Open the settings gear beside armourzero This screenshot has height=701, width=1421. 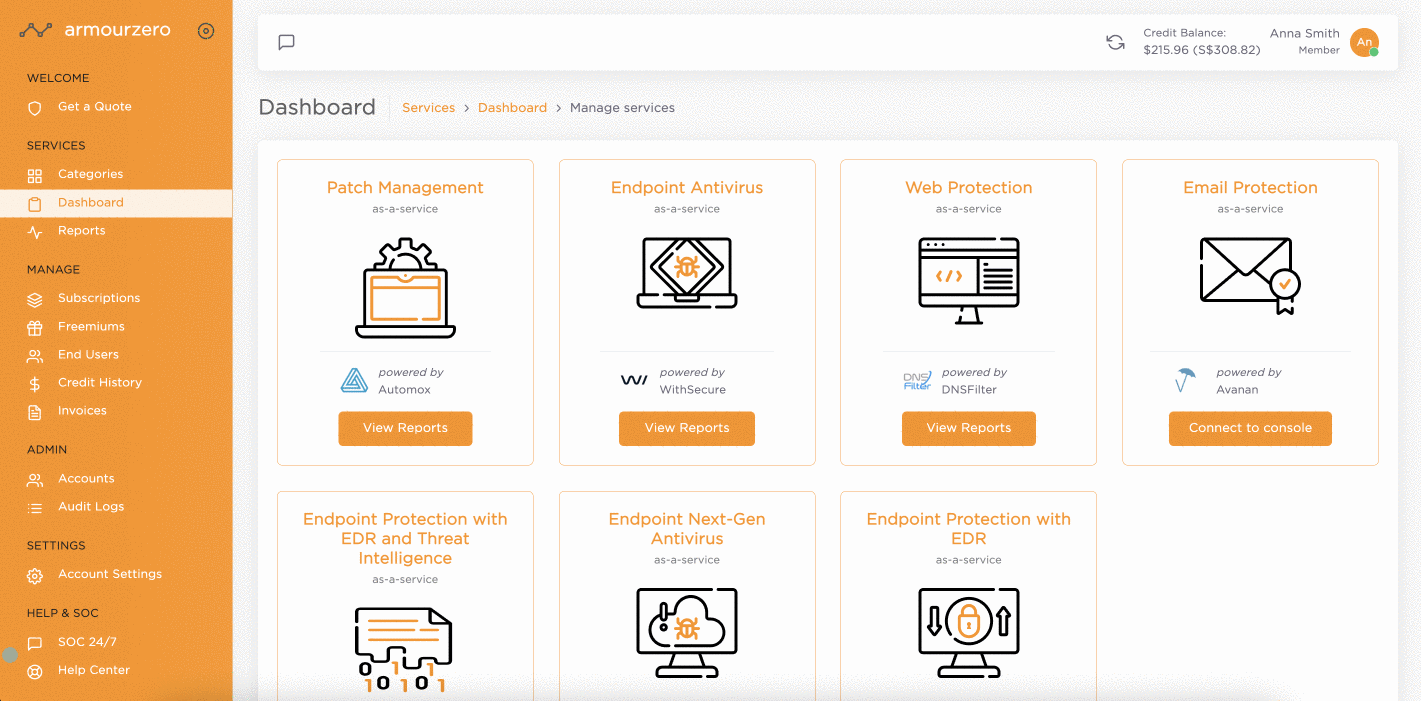point(206,31)
